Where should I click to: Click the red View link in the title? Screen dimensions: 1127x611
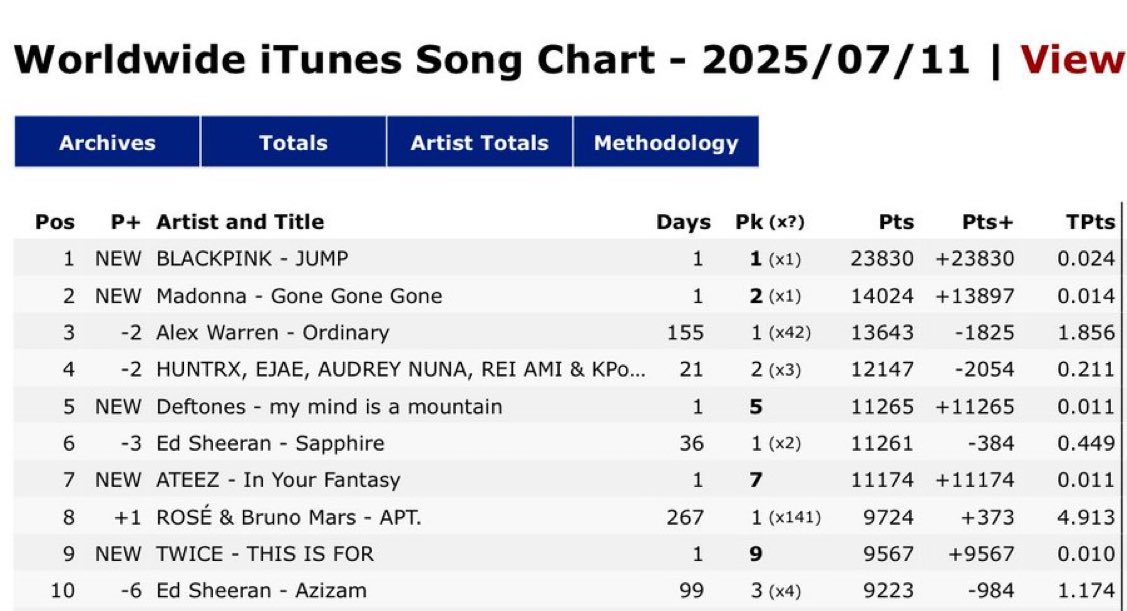[x=1072, y=60]
